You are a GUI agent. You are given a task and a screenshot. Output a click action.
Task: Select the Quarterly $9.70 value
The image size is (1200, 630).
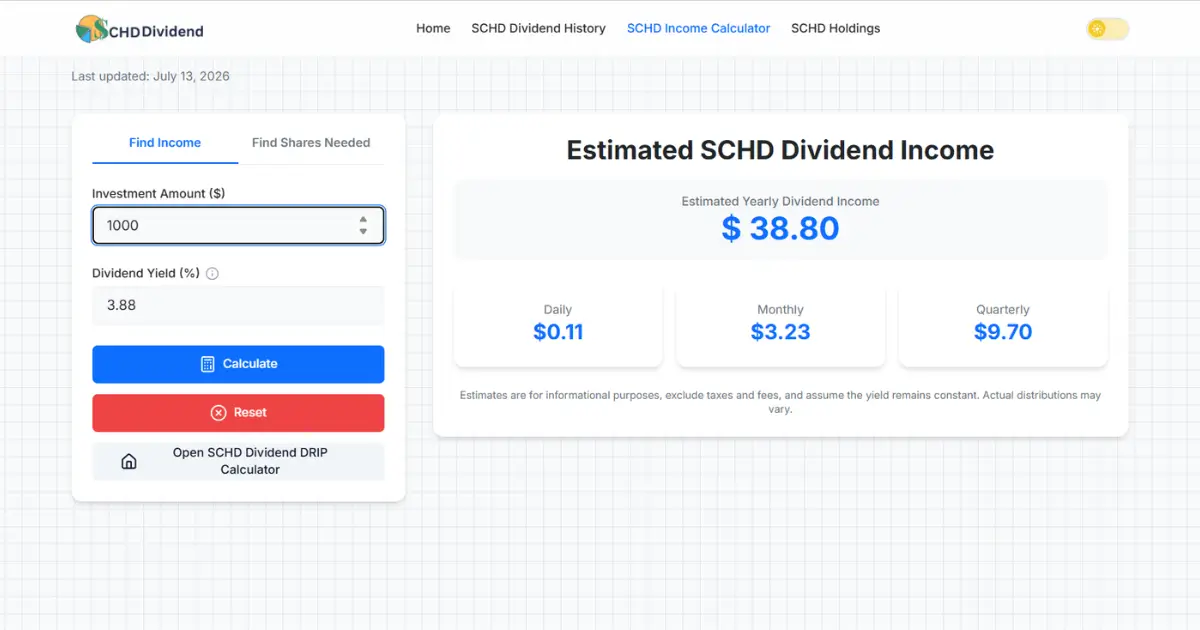tap(1003, 332)
